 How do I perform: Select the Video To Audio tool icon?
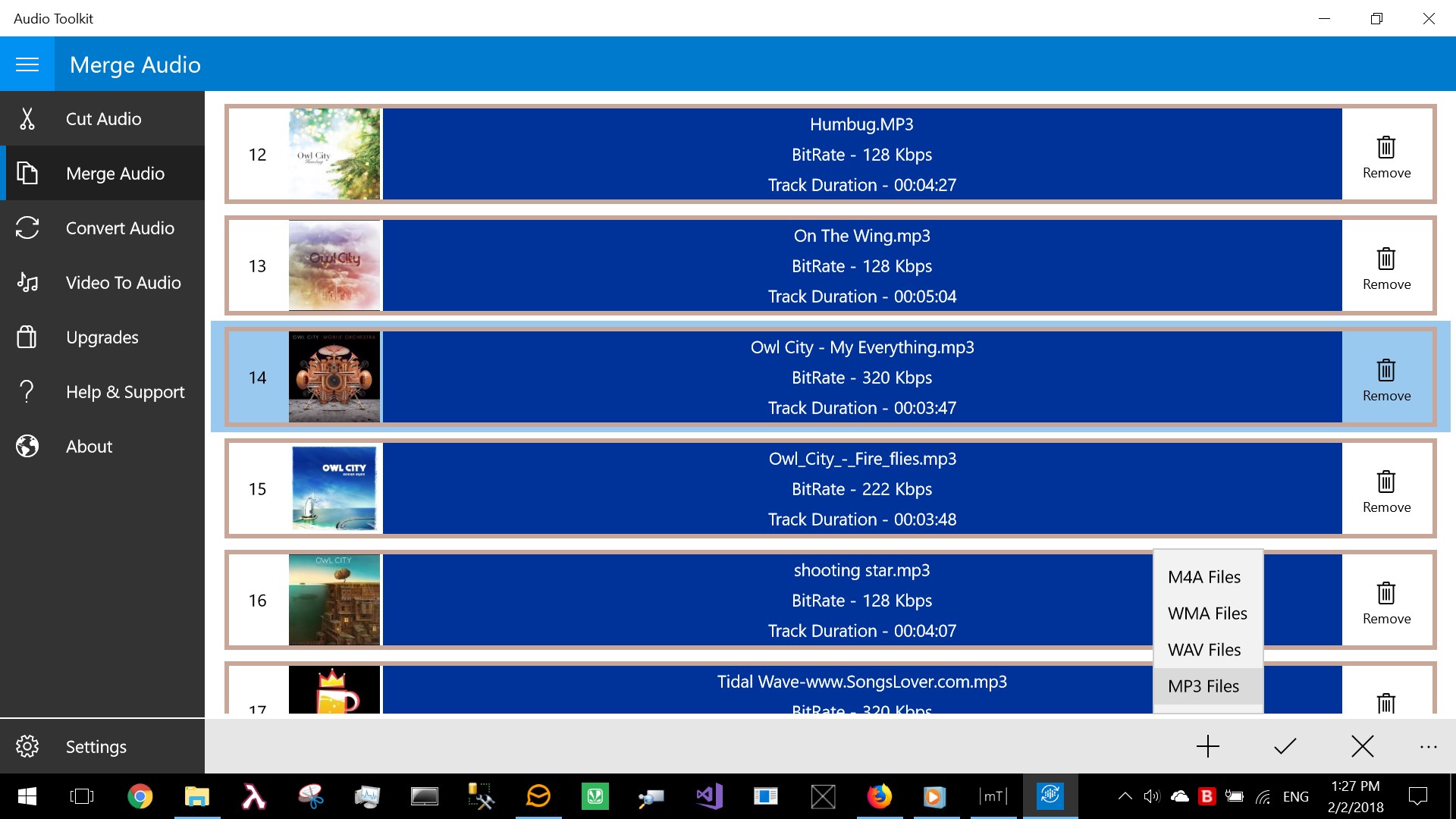[x=27, y=283]
